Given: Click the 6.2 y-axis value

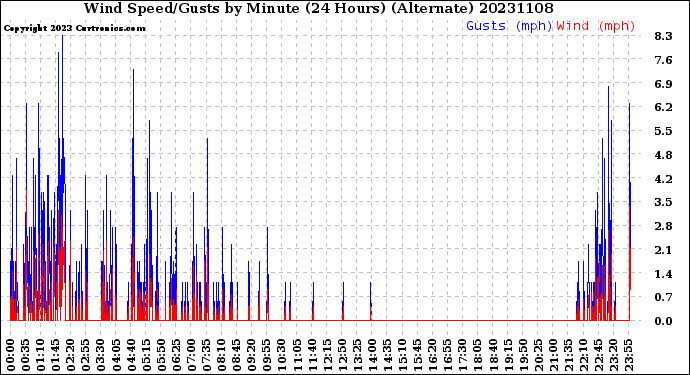Looking at the screenshot, I should [x=663, y=107].
